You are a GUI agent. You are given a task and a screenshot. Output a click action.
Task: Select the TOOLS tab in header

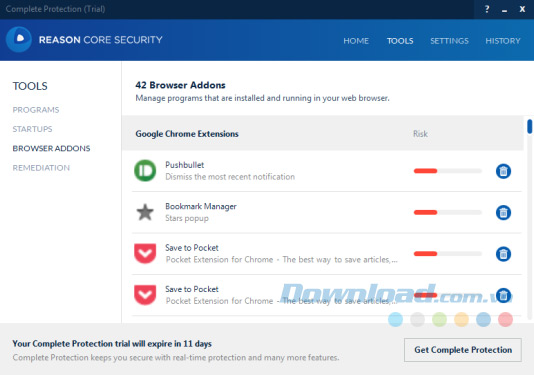click(x=400, y=41)
